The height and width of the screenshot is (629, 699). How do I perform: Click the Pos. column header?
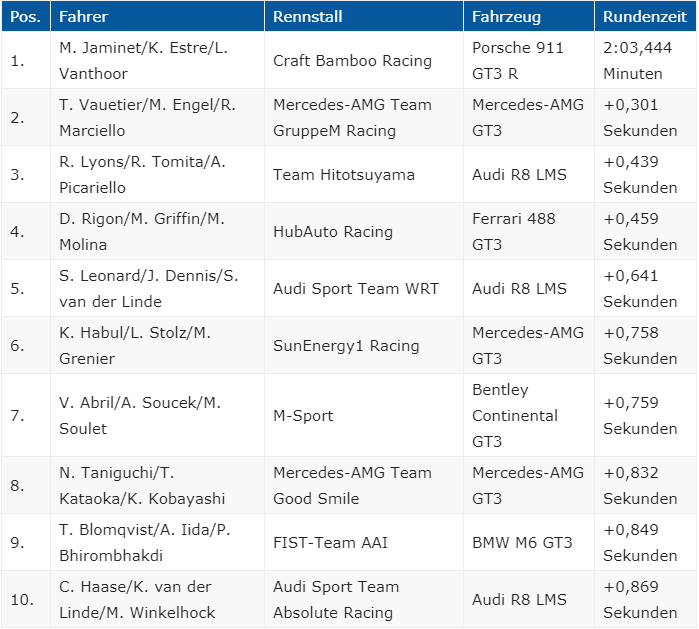[26, 16]
